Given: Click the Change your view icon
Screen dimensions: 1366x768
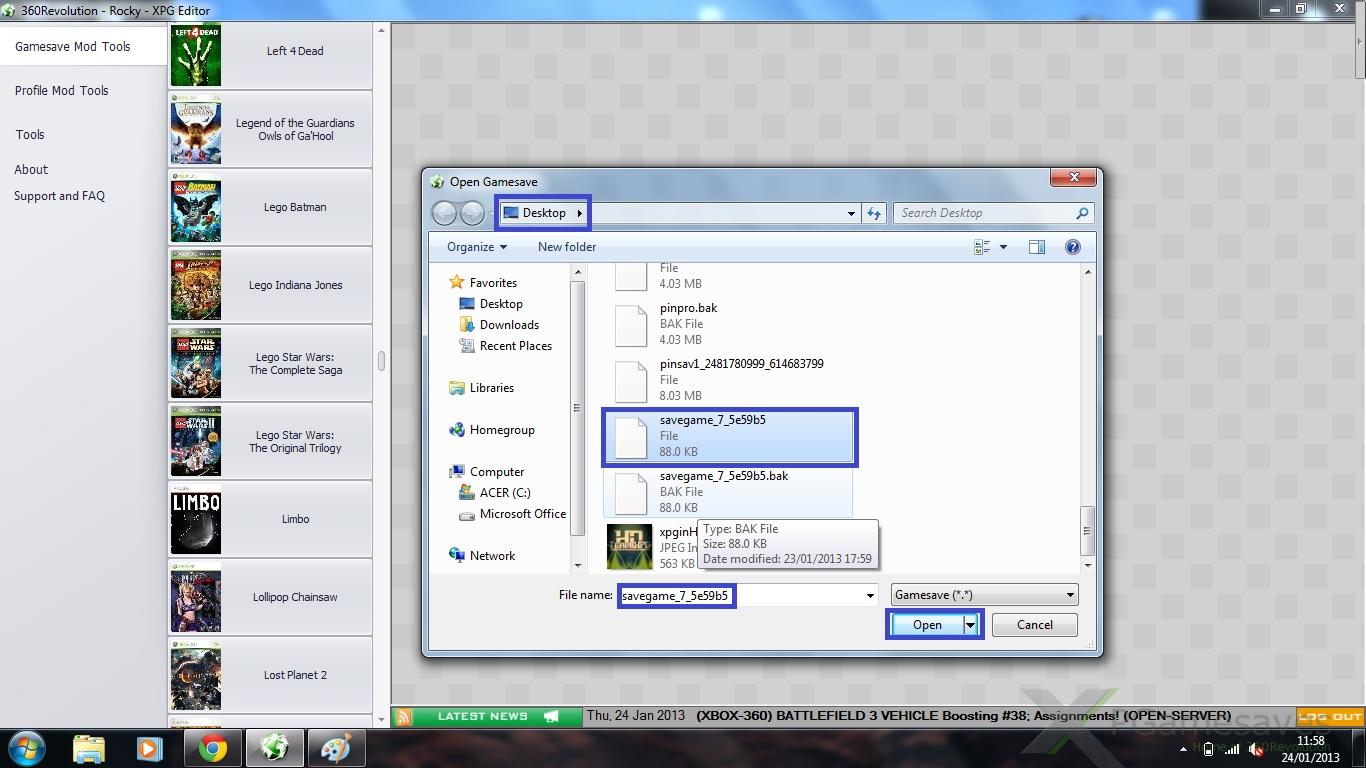Looking at the screenshot, I should coord(982,247).
